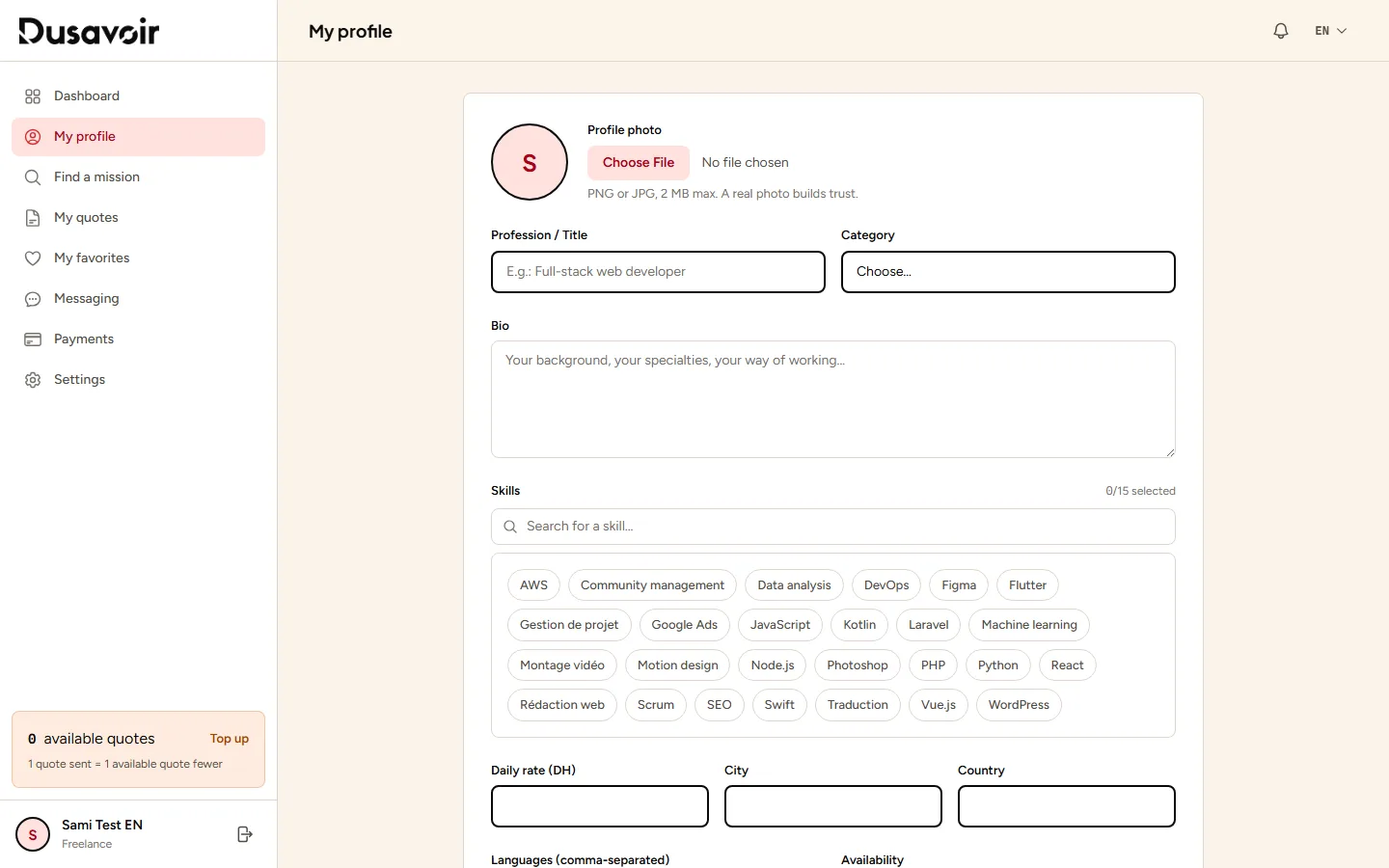Screen dimensions: 1389x868
Task: Open My quotes section
Action: (138, 218)
